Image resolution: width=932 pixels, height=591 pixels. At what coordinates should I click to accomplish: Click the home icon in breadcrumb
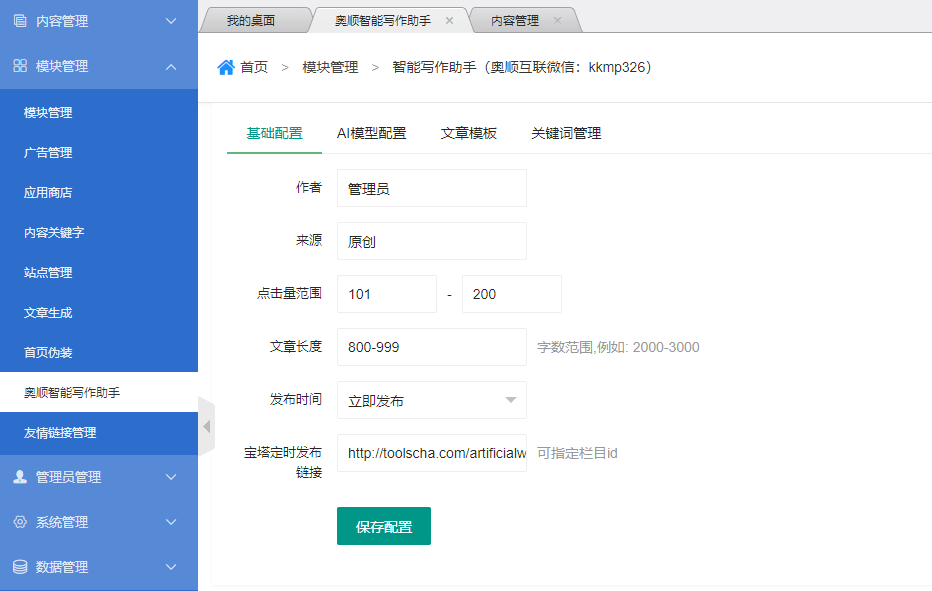click(x=226, y=67)
